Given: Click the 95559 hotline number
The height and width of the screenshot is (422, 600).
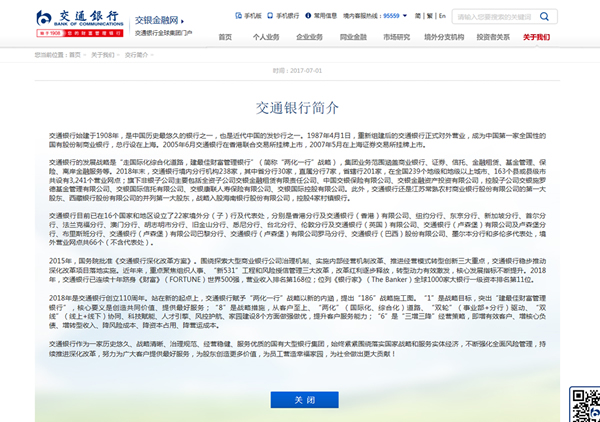Looking at the screenshot, I should pos(391,16).
